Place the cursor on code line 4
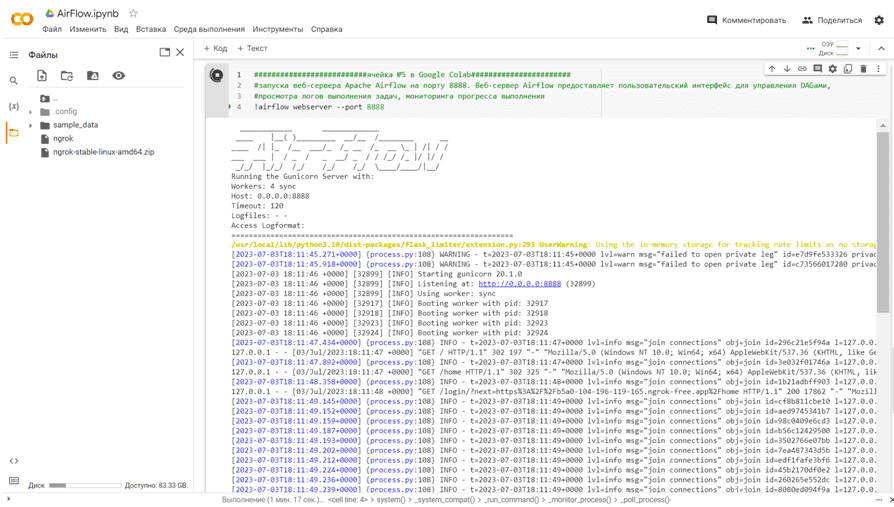 click(319, 107)
